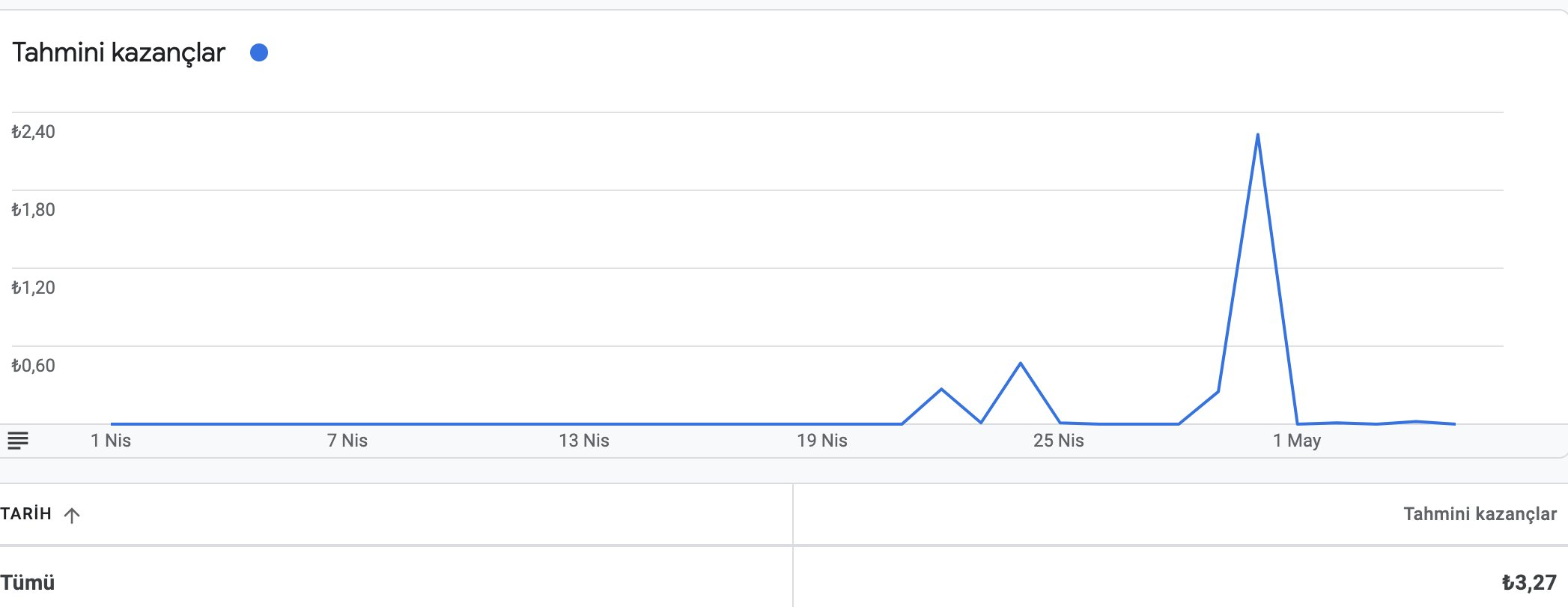Click the ₺2,40 axis label
1568x607 pixels.
click(33, 132)
